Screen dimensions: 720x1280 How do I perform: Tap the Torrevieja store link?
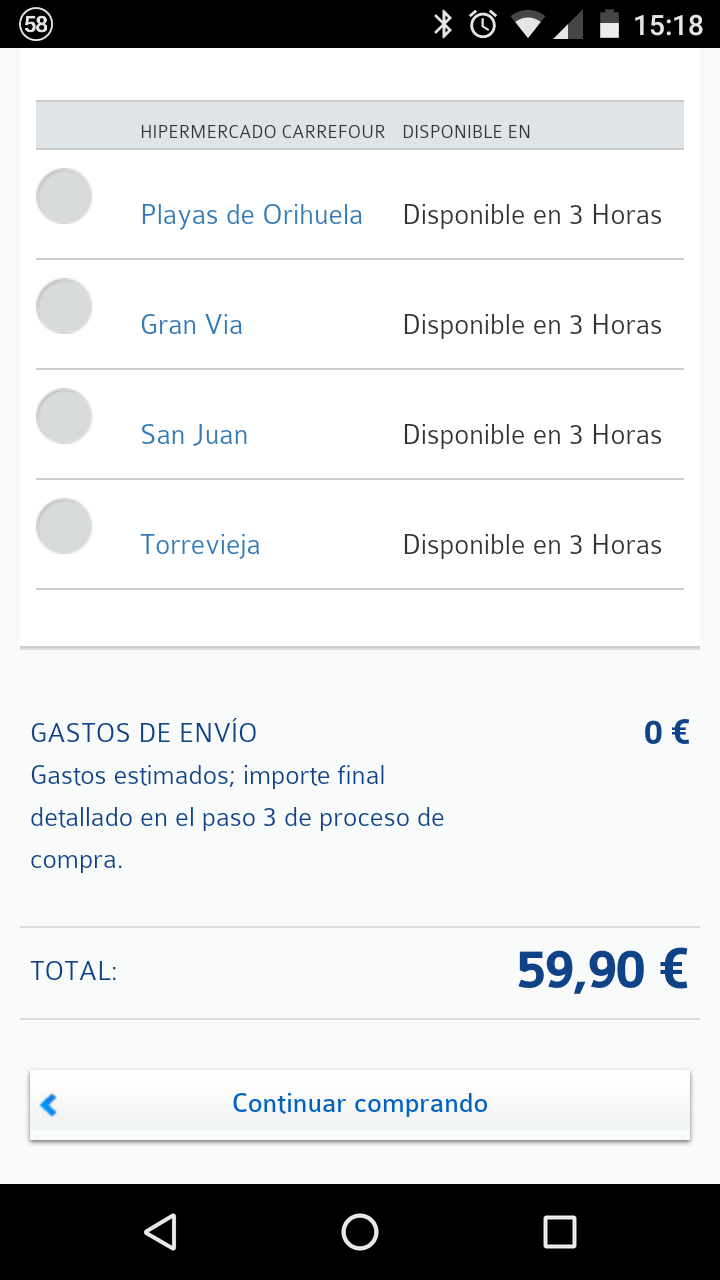(200, 545)
